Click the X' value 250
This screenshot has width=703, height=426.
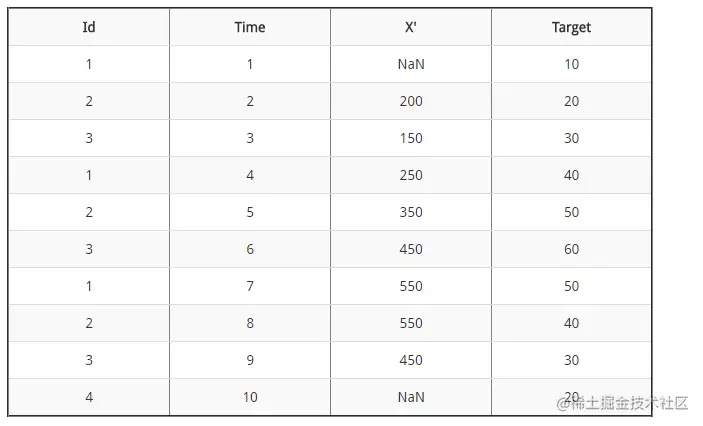click(x=410, y=175)
